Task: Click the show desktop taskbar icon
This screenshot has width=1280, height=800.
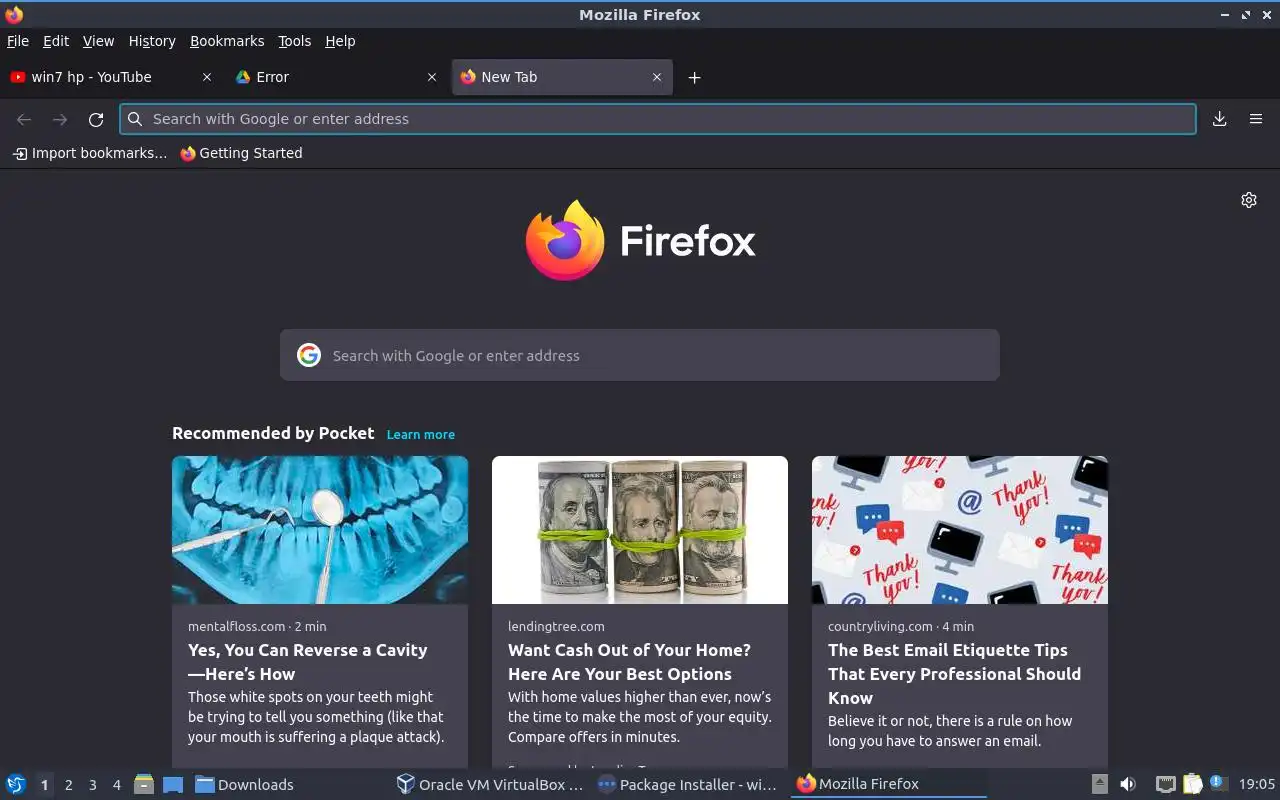Action: coord(173,784)
